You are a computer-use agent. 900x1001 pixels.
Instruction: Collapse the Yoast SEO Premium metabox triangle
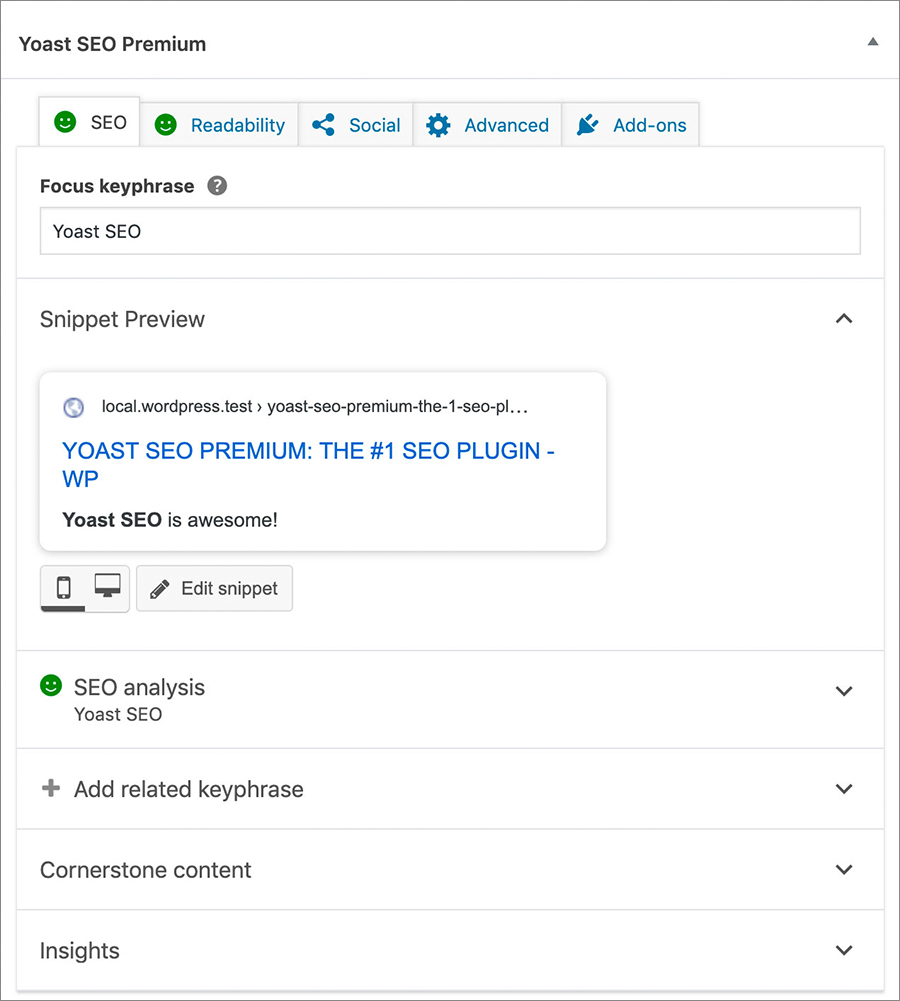[873, 42]
